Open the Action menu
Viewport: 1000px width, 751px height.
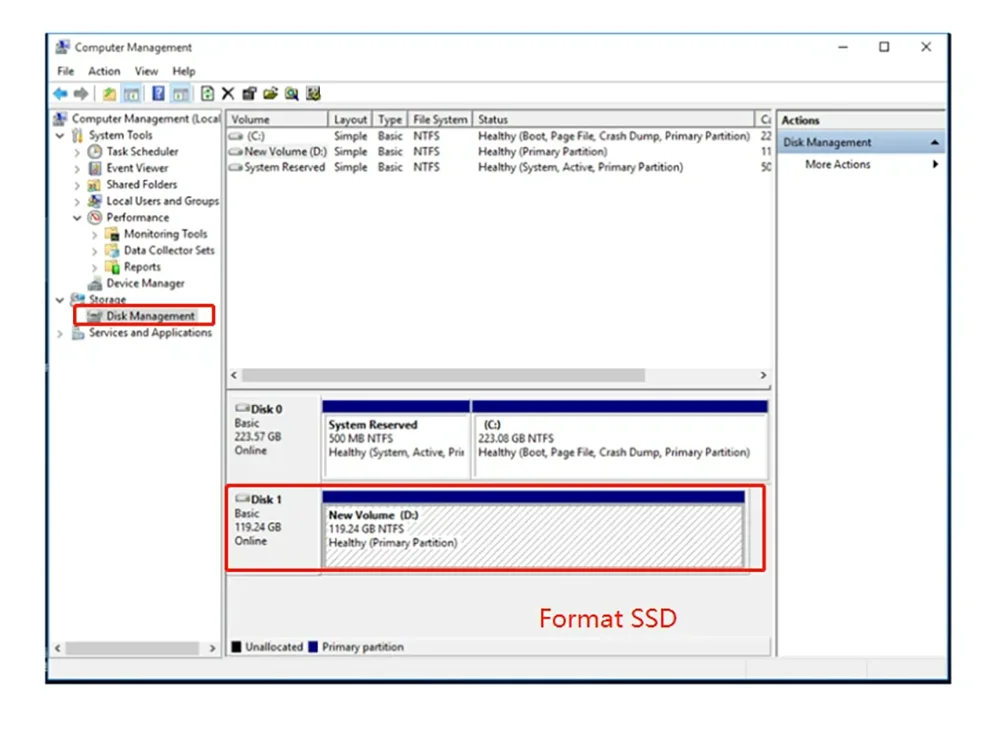(x=104, y=71)
